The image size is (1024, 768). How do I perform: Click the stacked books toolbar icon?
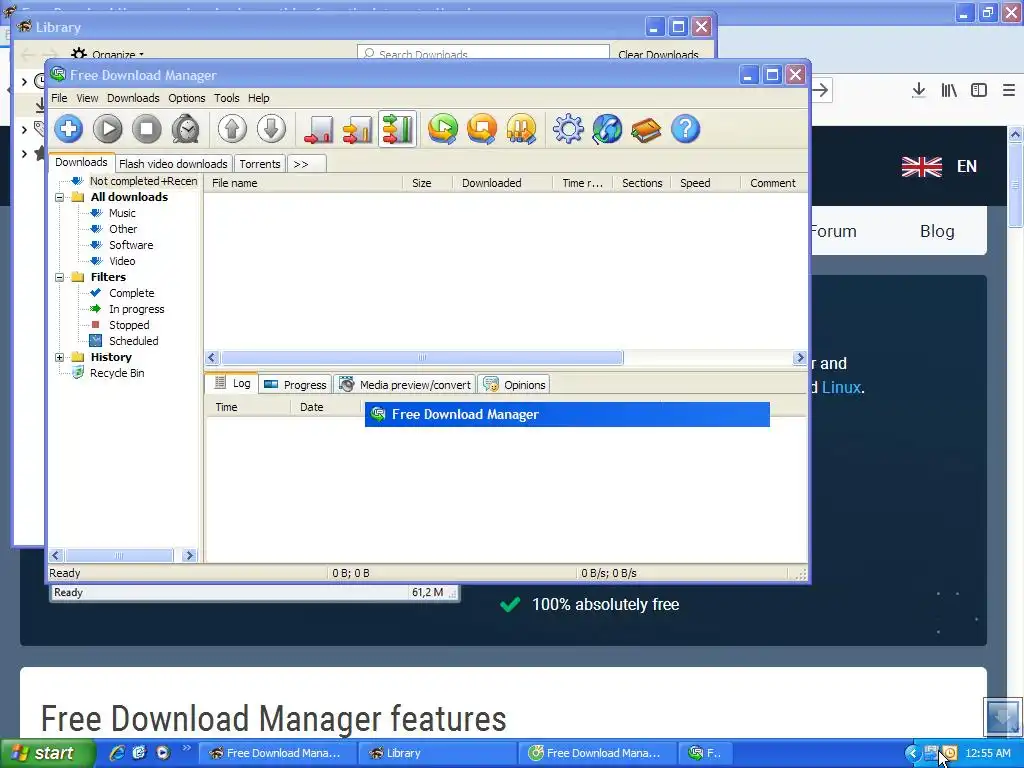[x=647, y=129]
